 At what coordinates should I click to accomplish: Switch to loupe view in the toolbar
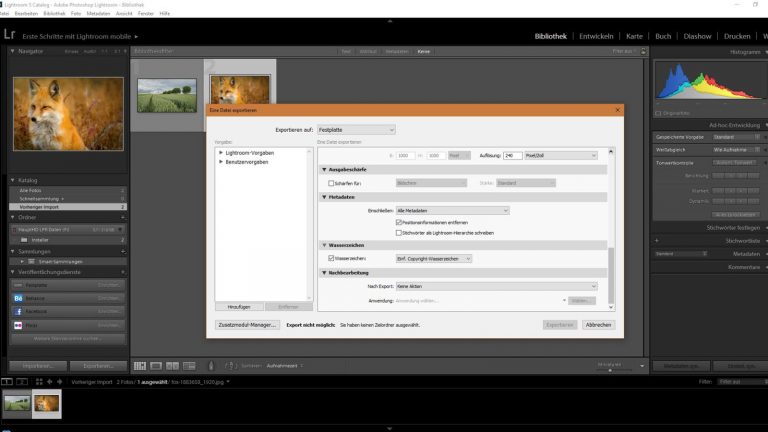[x=157, y=366]
